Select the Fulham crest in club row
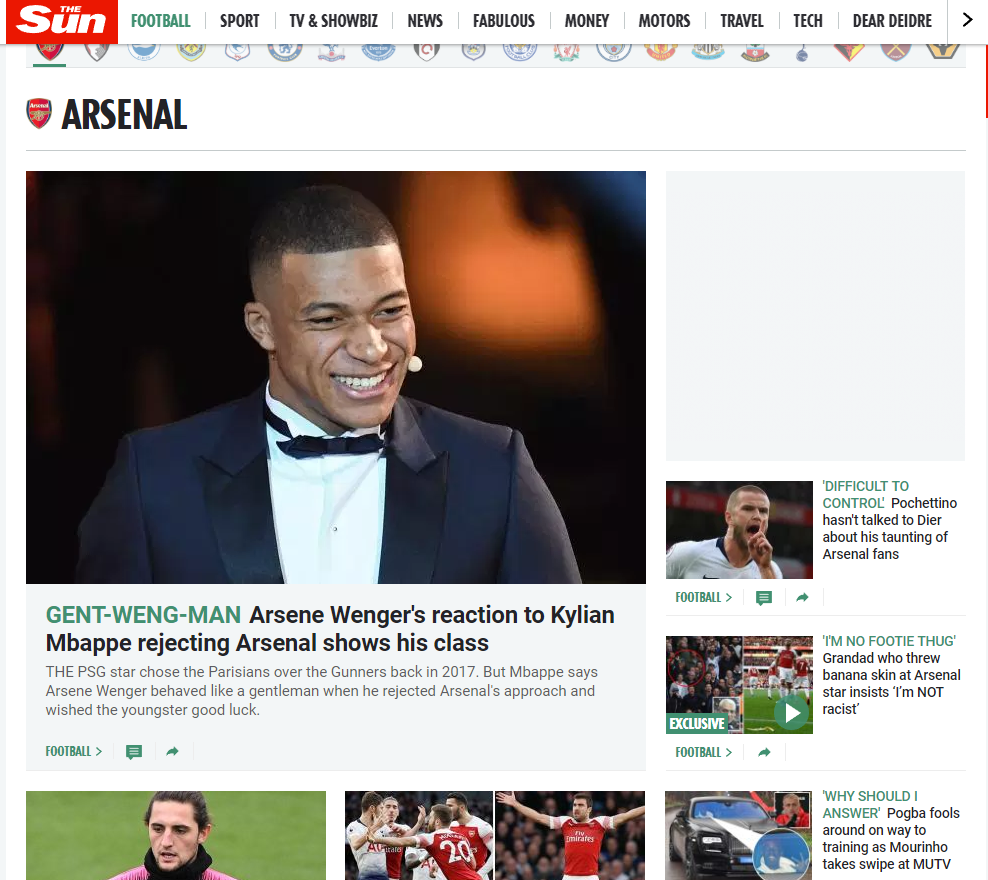988x880 pixels. tap(427, 52)
